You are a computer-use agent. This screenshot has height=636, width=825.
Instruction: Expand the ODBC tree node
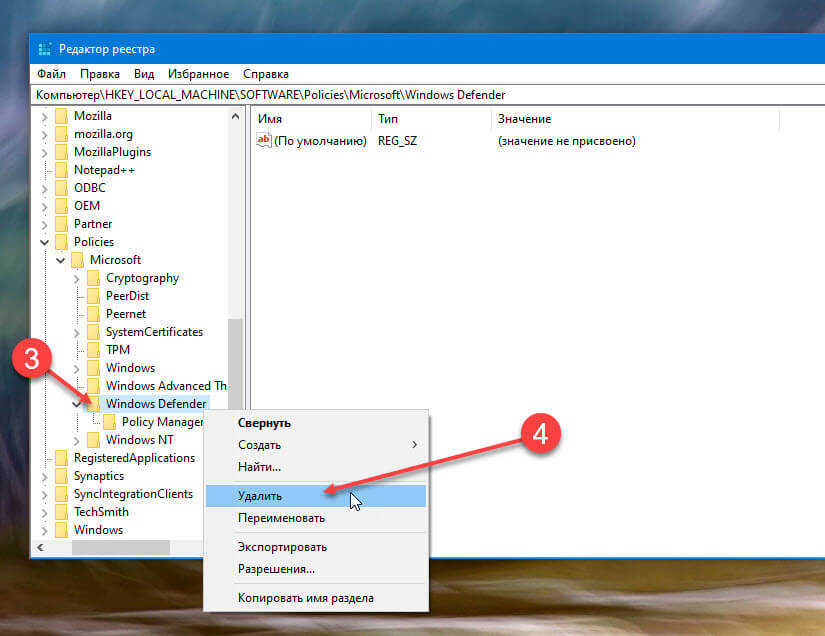[x=44, y=188]
